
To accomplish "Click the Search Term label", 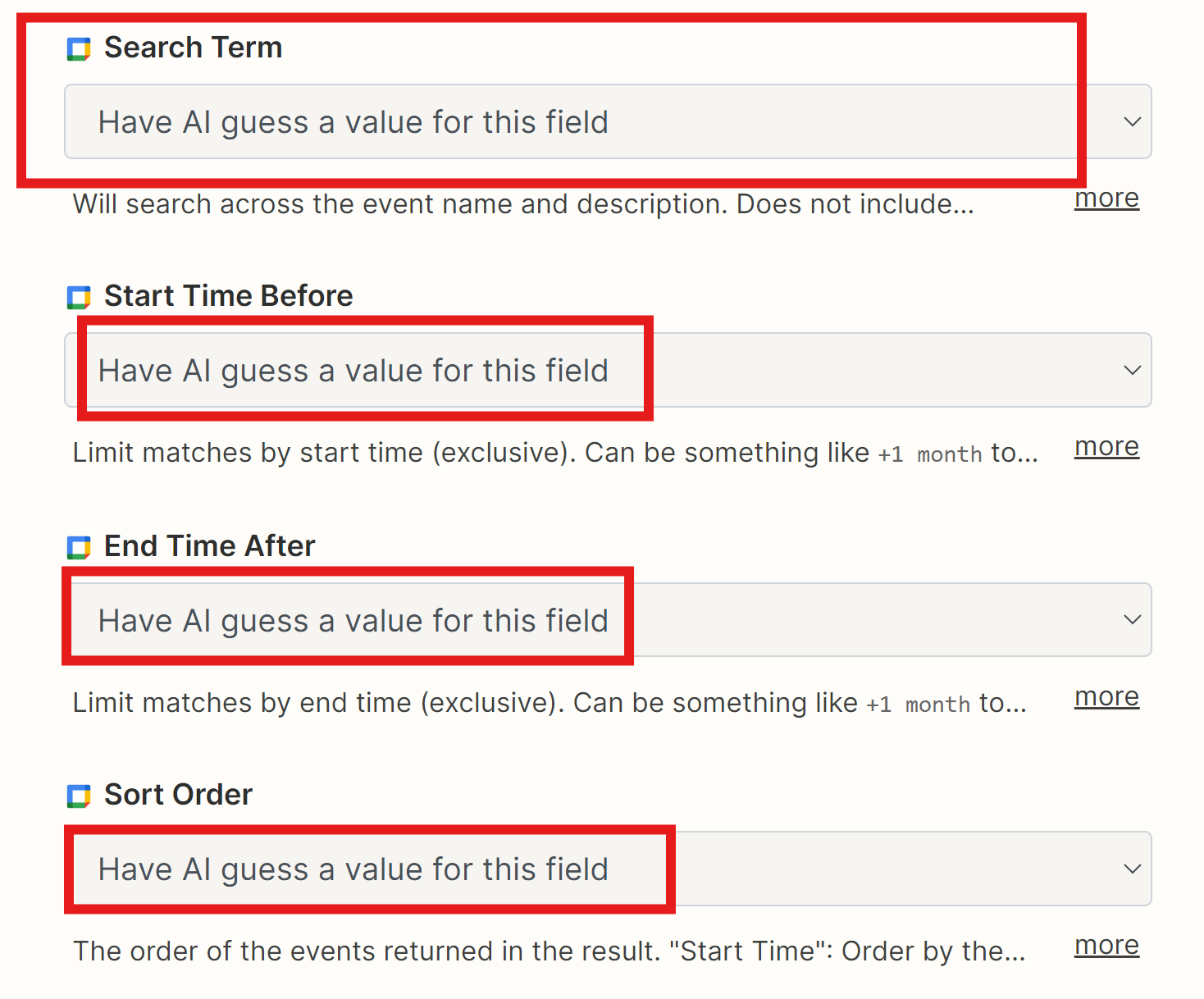I will pos(193,48).
